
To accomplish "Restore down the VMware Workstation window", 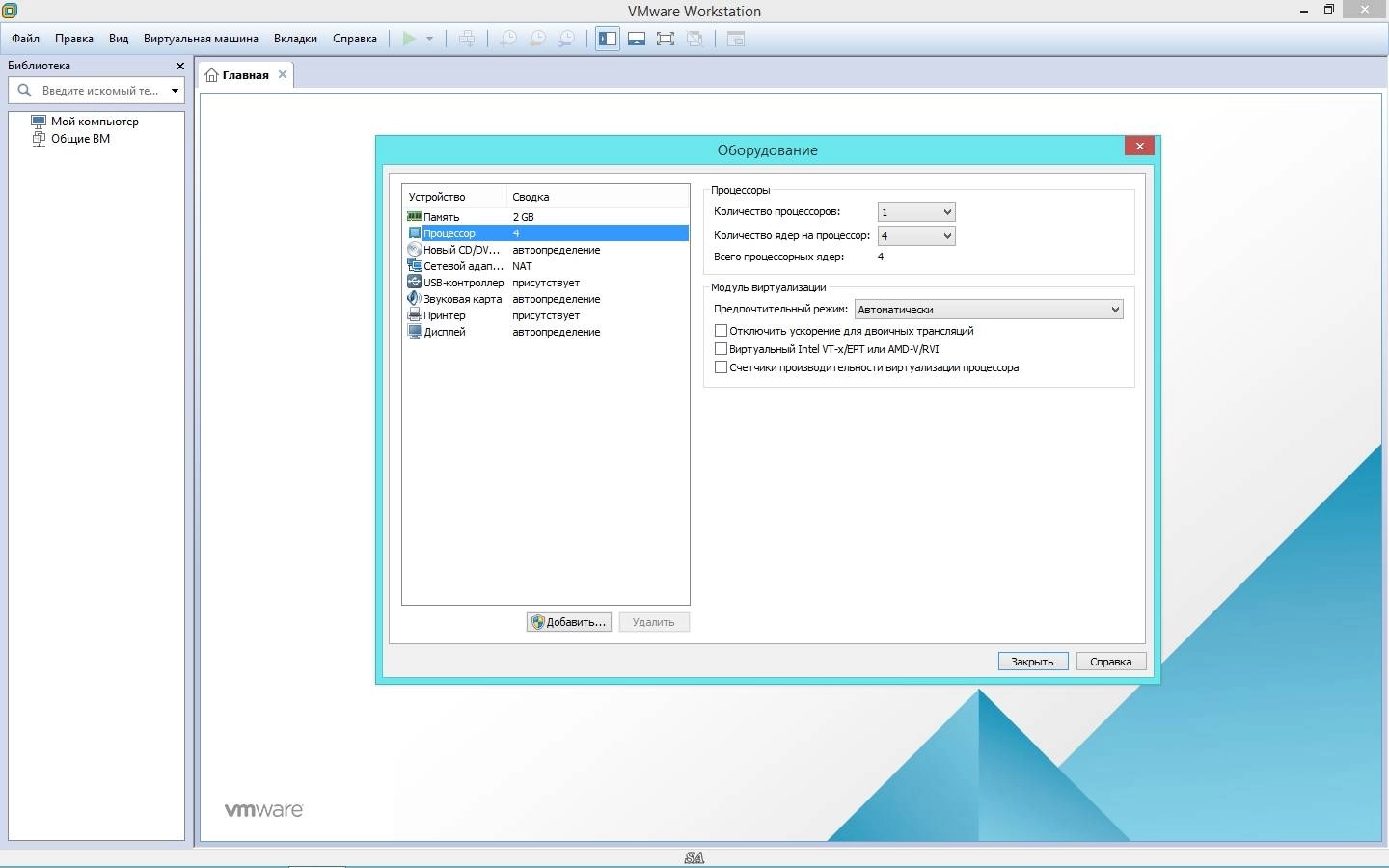I will [1328, 10].
